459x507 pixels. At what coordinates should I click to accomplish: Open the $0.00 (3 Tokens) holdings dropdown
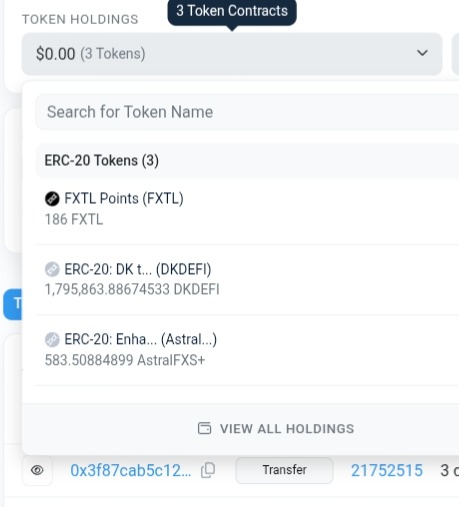pos(232,54)
